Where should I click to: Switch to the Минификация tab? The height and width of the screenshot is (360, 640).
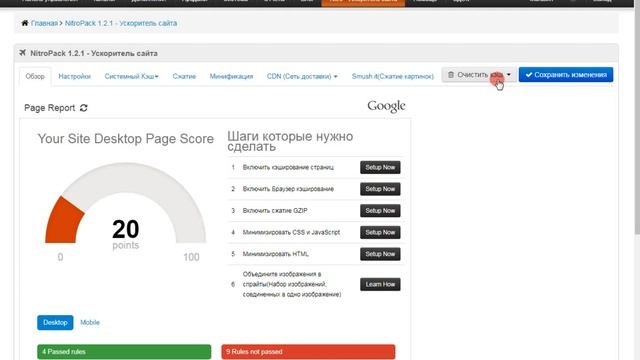231,76
